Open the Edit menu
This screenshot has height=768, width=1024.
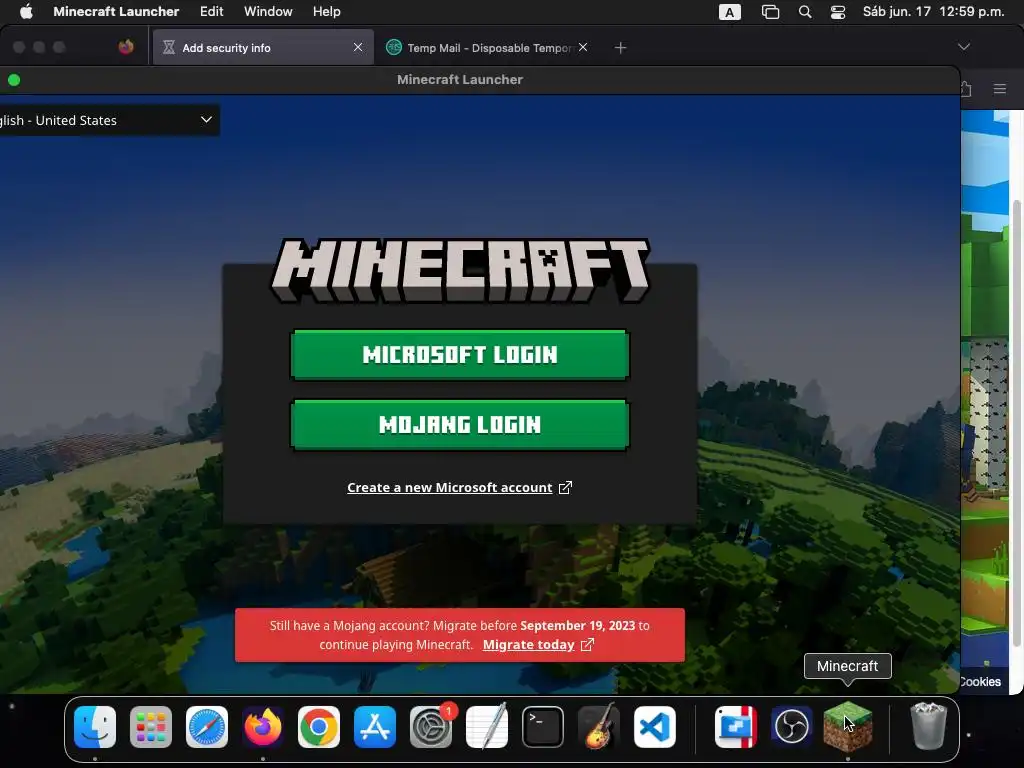[212, 12]
